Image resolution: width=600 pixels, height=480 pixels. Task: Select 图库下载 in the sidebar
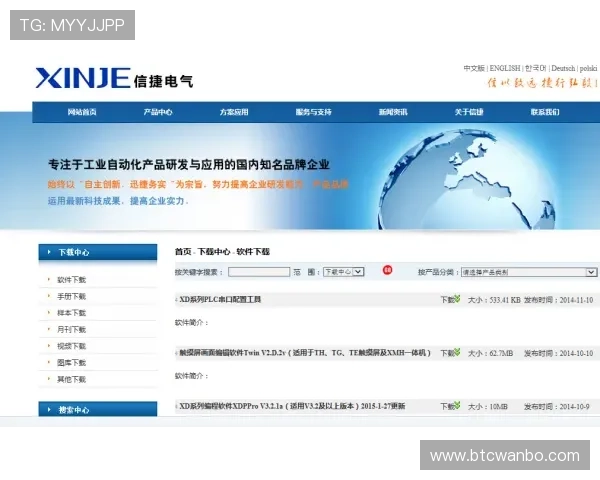[71, 362]
